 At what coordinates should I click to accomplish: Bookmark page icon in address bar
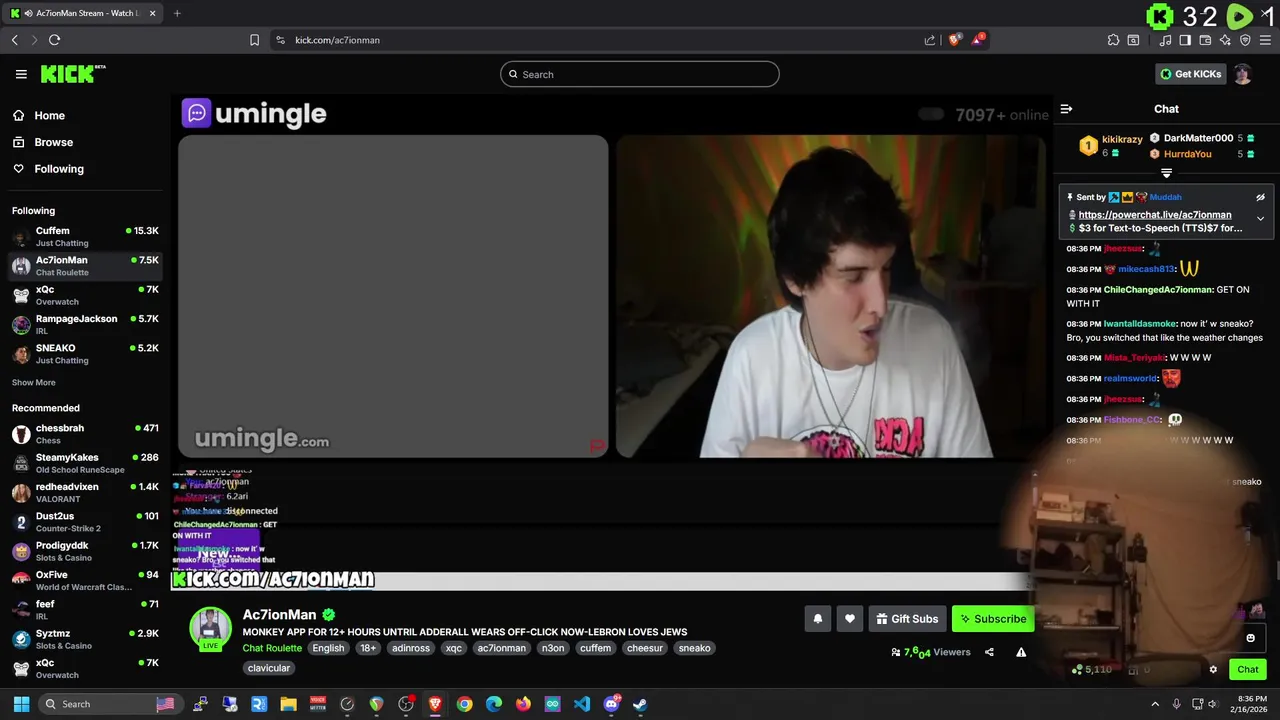click(254, 40)
